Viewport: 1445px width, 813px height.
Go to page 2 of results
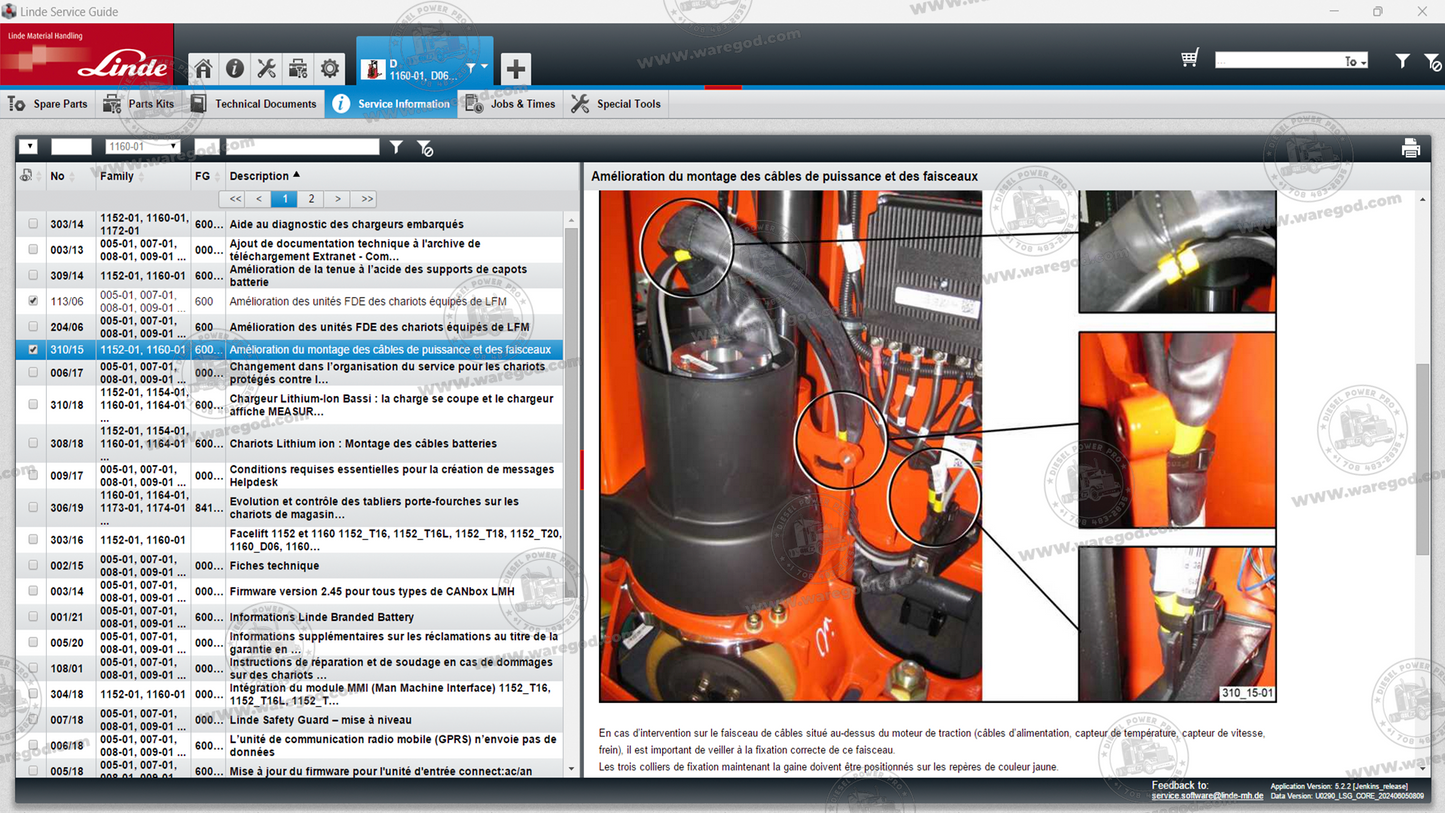click(310, 199)
